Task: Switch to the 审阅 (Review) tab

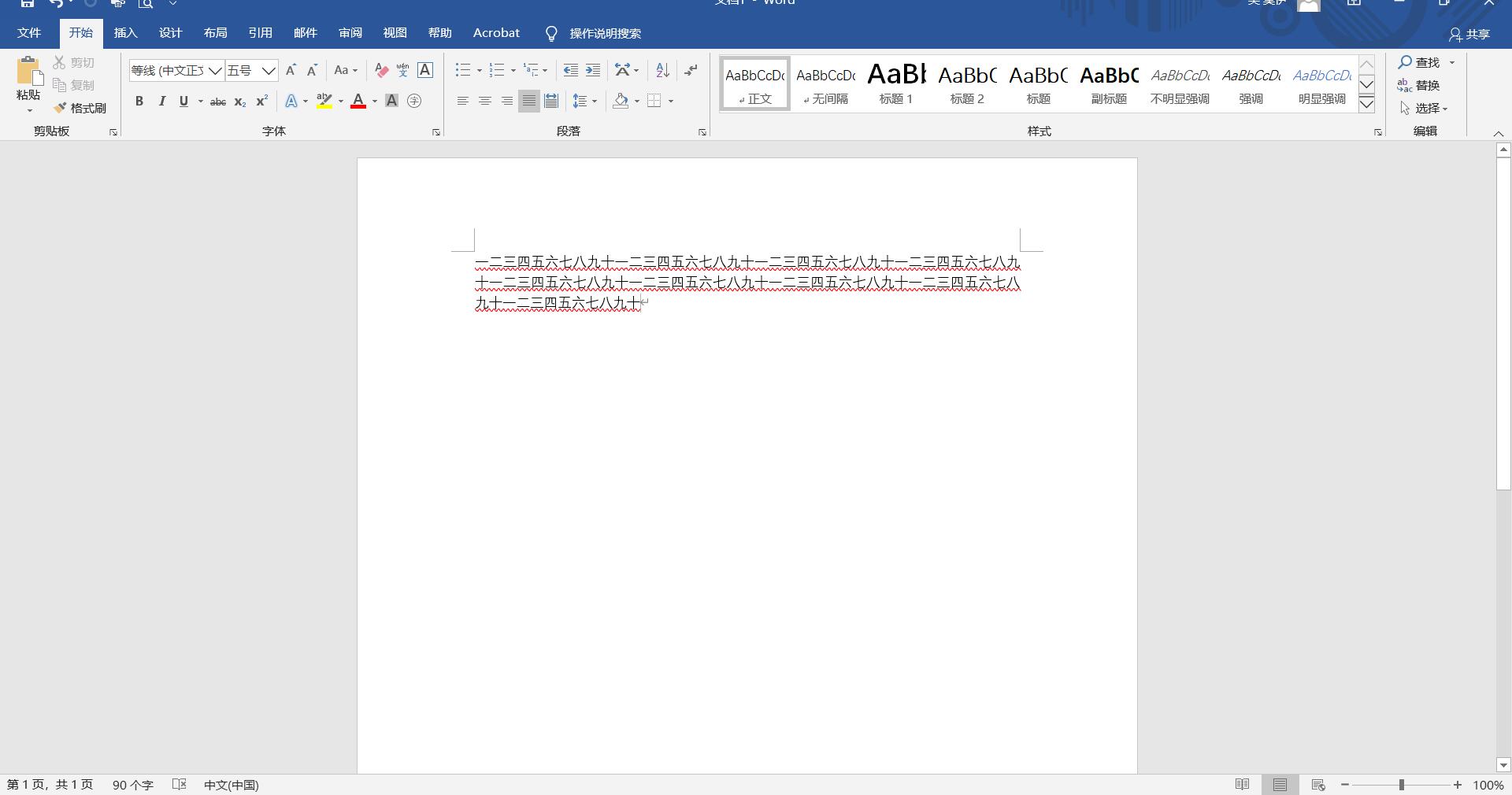Action: (350, 33)
